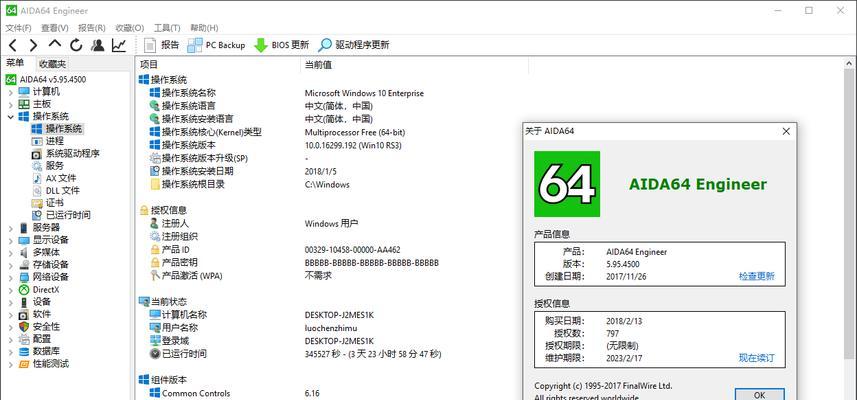Go up one level with up arrow
The width and height of the screenshot is (857, 400).
click(x=54, y=44)
